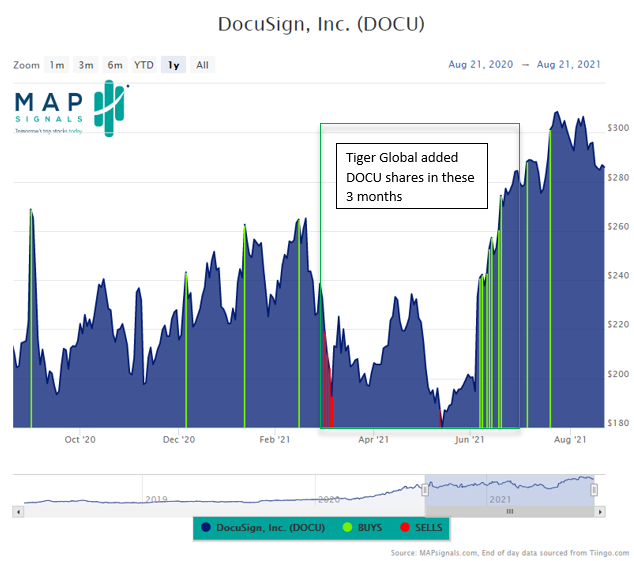
Task: Toggle BUYS series in legend
Action: 362,527
